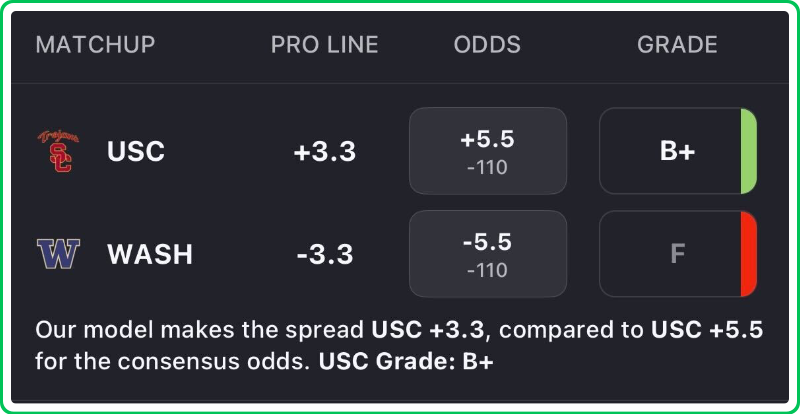Screen dimensions: 800x414
Task: Open the USC B+ grade box
Action: [x=670, y=151]
